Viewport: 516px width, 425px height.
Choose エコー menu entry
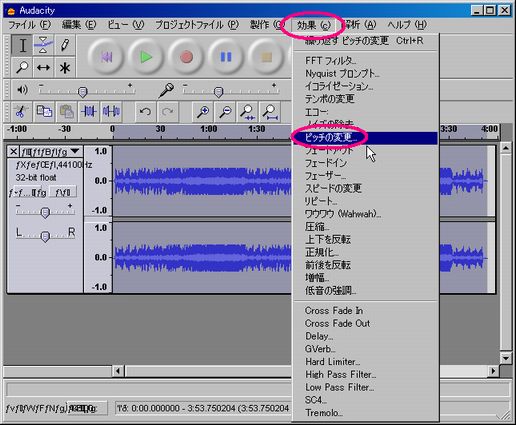pyautogui.click(x=365, y=112)
